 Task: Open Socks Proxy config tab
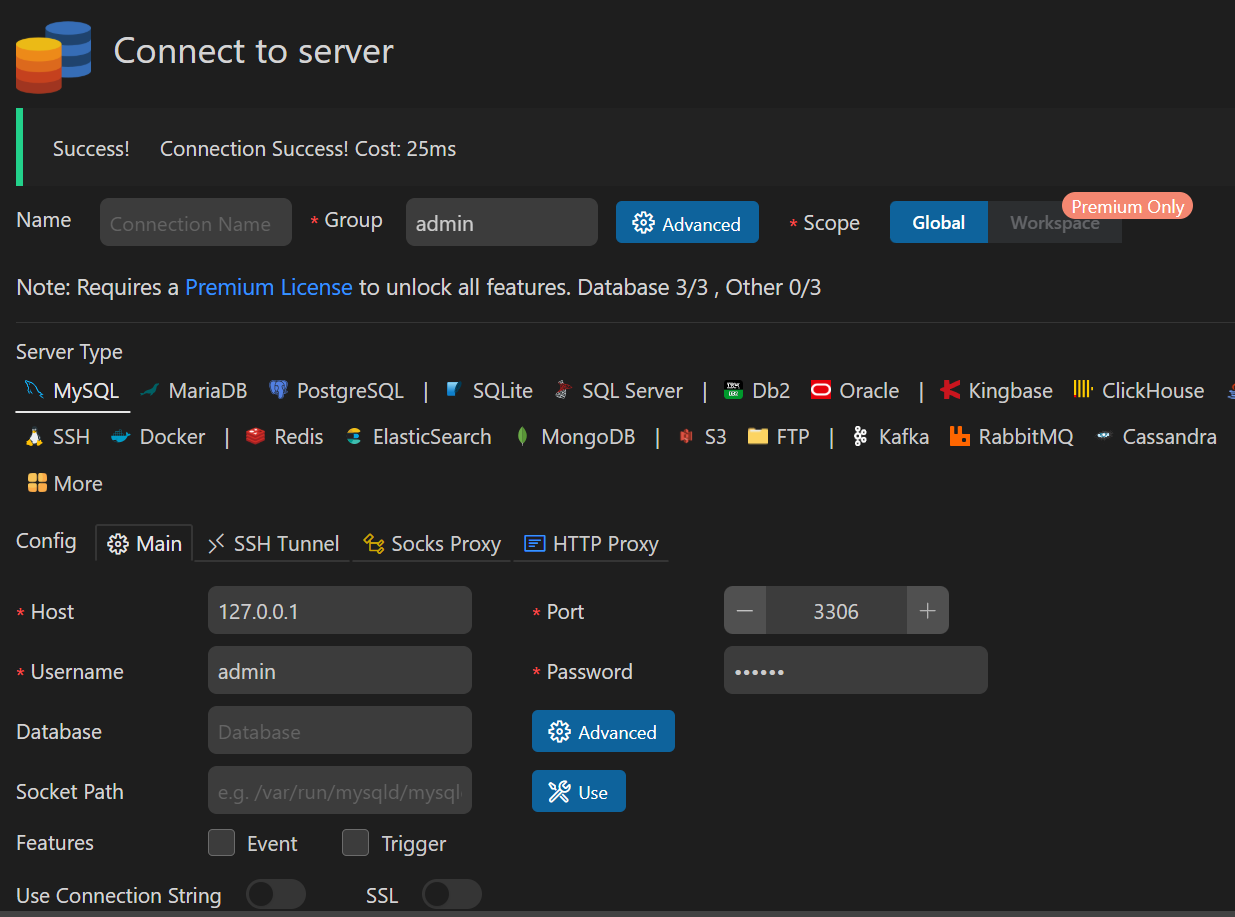point(431,543)
